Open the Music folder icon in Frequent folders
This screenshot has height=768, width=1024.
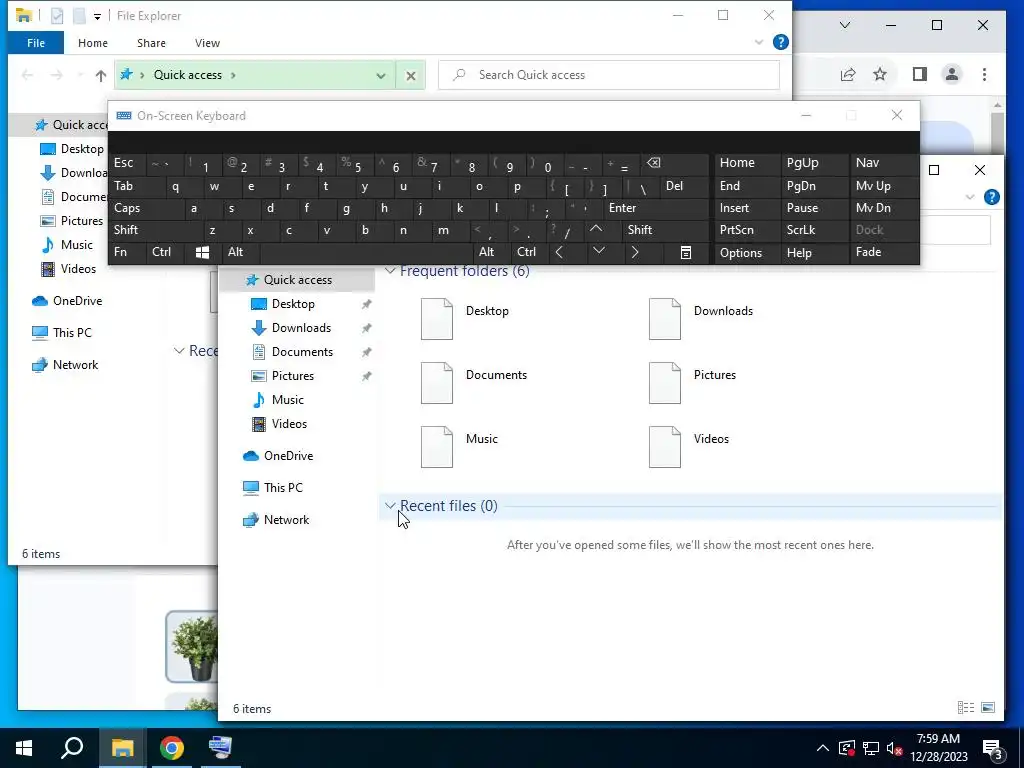click(437, 447)
